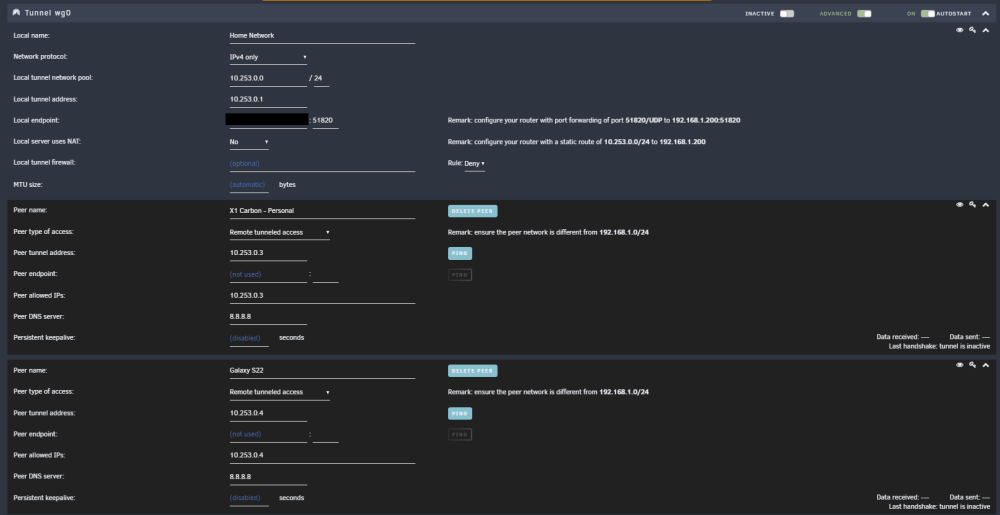Screen dimensions: 1000x515
Task: Click the redacted Local endpoint field
Action: click(x=267, y=119)
